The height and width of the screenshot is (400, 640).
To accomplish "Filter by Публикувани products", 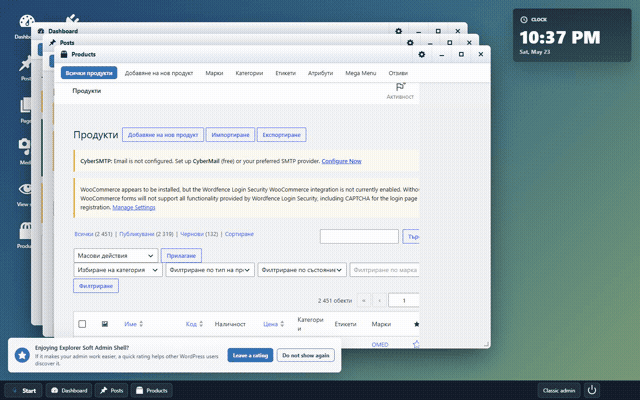I will pos(137,234).
